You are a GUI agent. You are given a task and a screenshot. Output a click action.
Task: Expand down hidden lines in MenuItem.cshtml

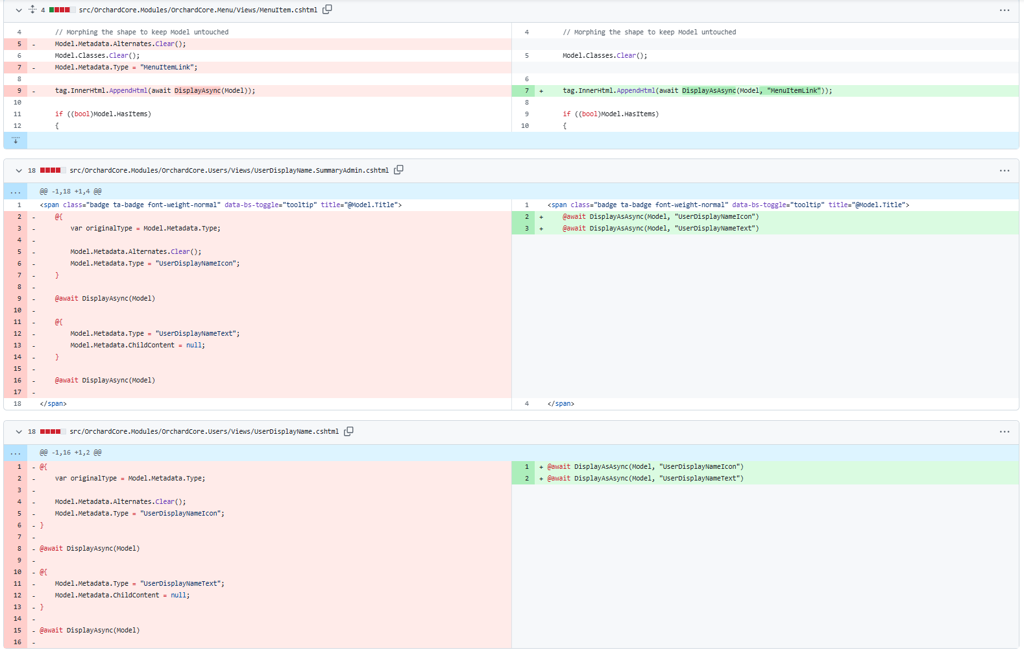pyautogui.click(x=16, y=140)
